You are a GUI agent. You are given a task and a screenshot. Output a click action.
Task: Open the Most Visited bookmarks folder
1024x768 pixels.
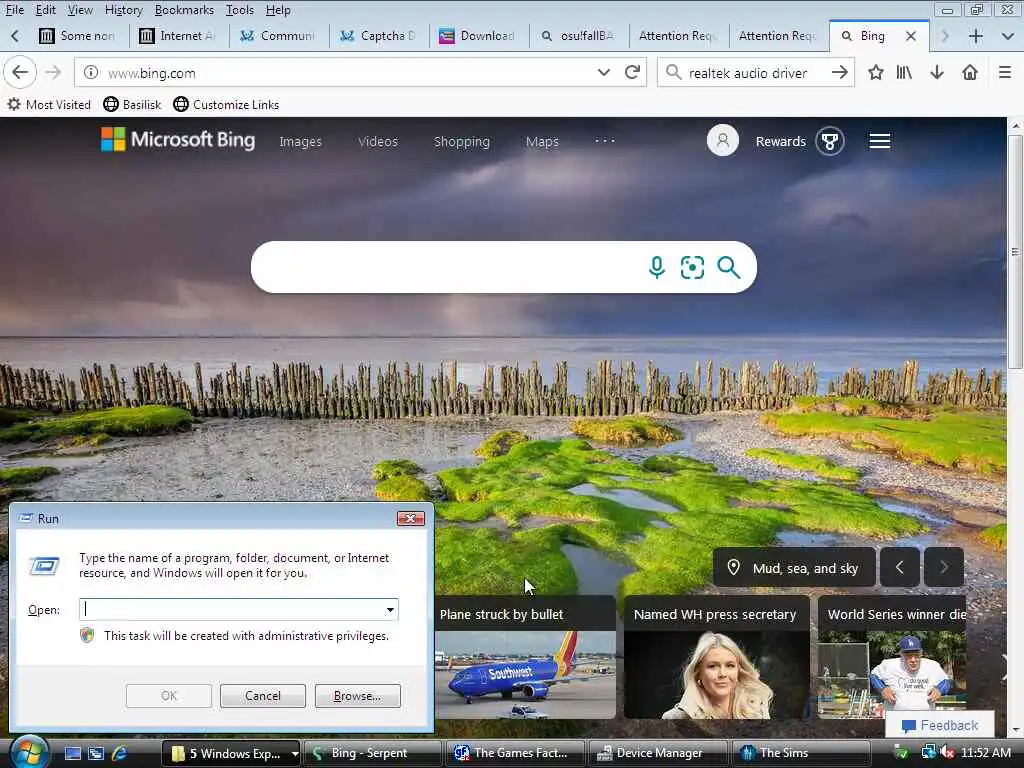click(49, 104)
